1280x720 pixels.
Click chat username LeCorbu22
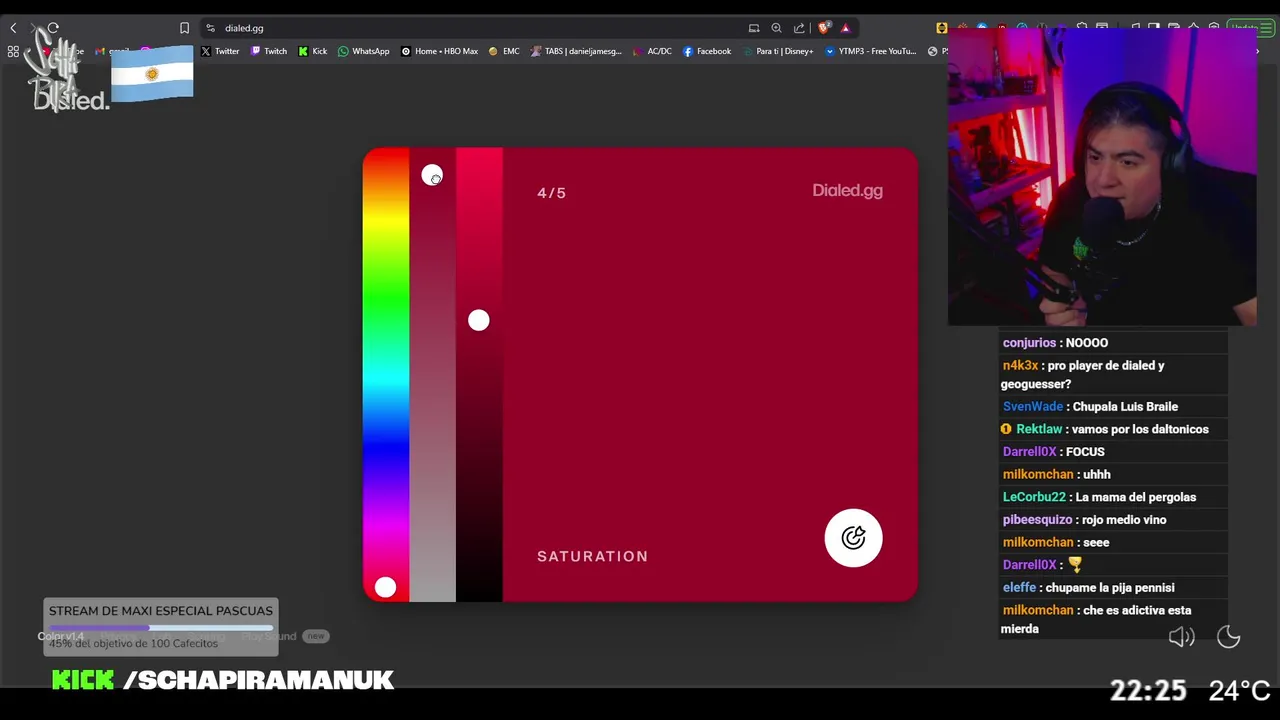click(1034, 497)
